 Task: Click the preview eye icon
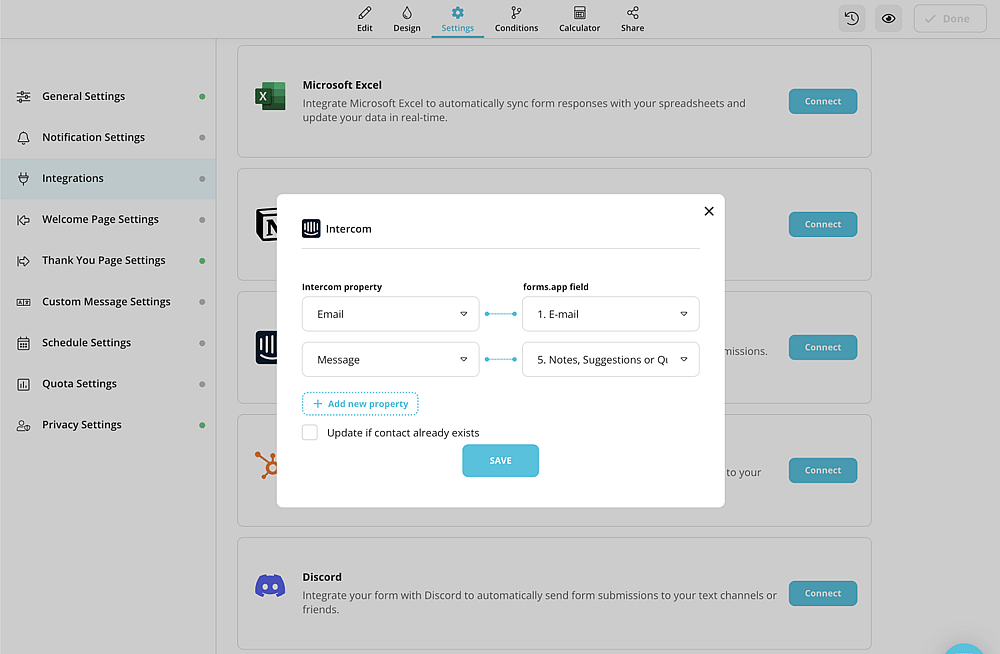point(888,19)
